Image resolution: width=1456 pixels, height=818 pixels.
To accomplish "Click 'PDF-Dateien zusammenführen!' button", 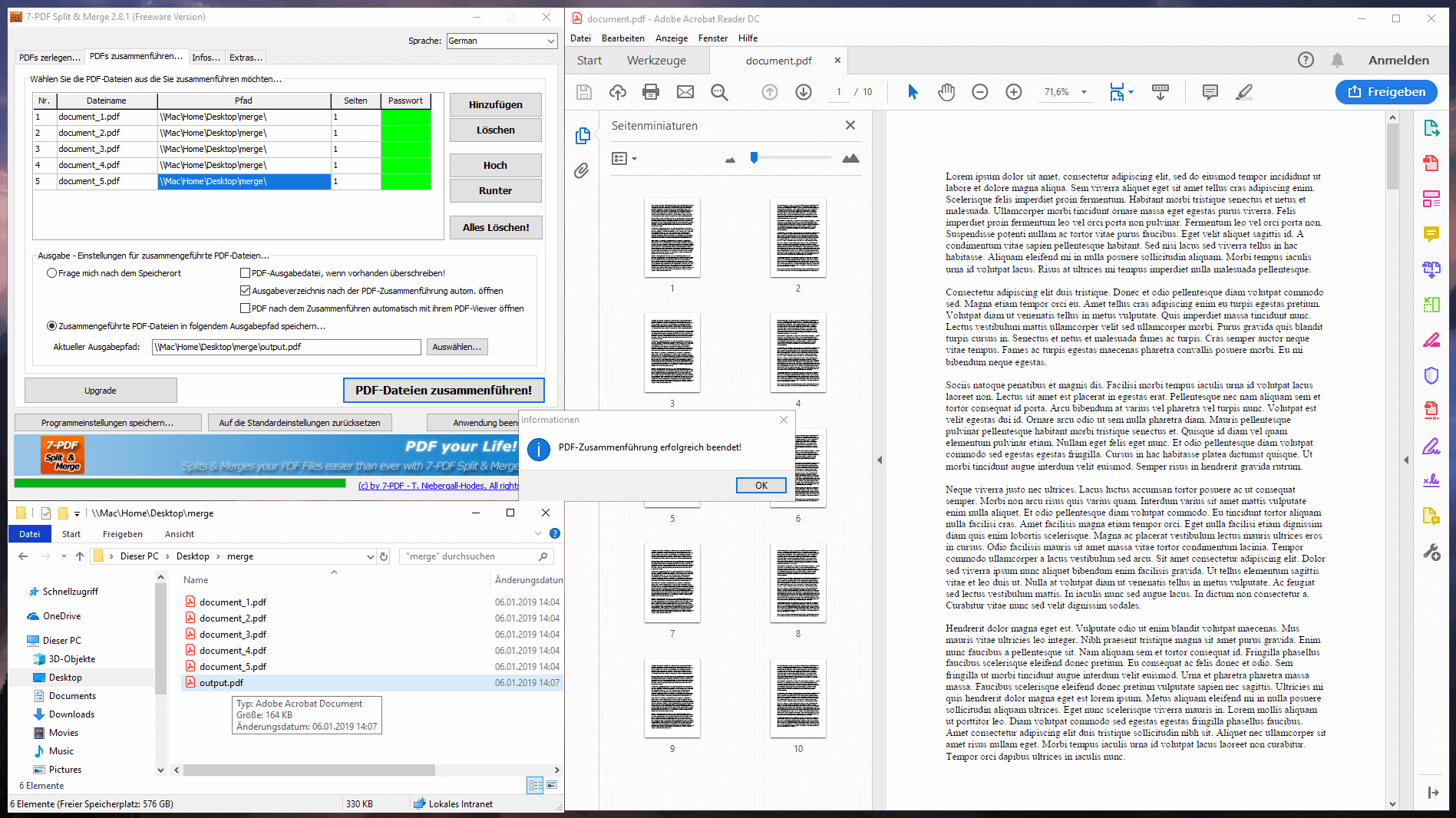I will point(444,390).
